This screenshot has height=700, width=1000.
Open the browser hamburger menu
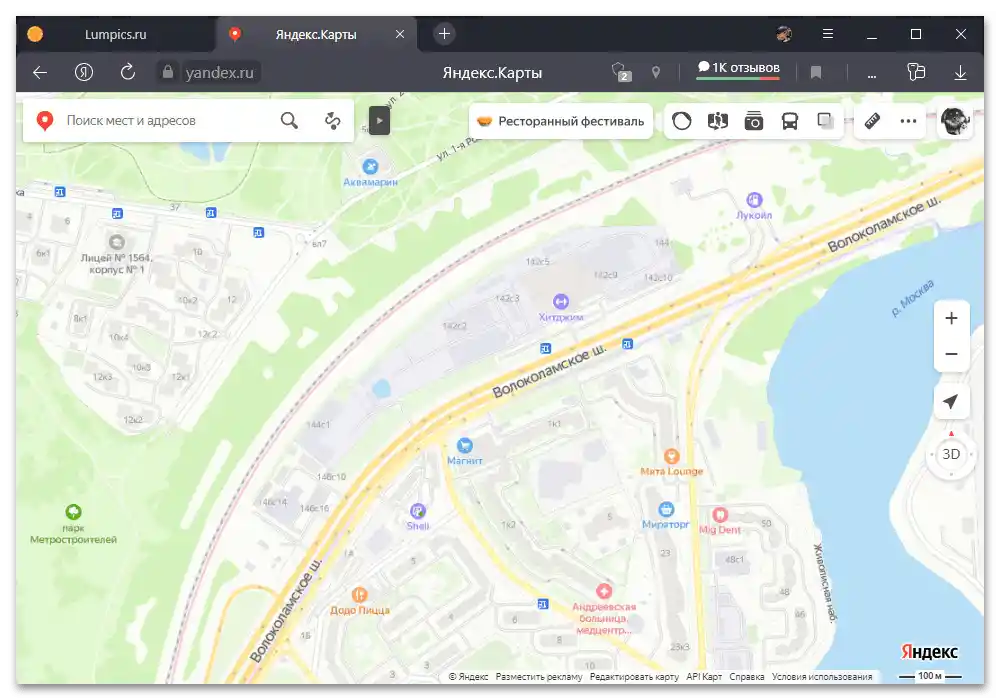[828, 34]
